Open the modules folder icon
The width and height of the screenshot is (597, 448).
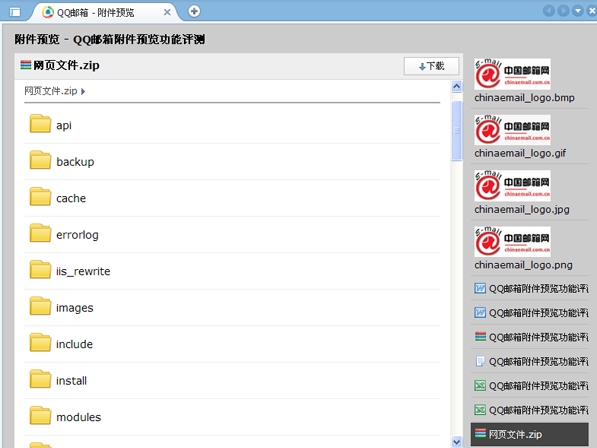(x=40, y=416)
